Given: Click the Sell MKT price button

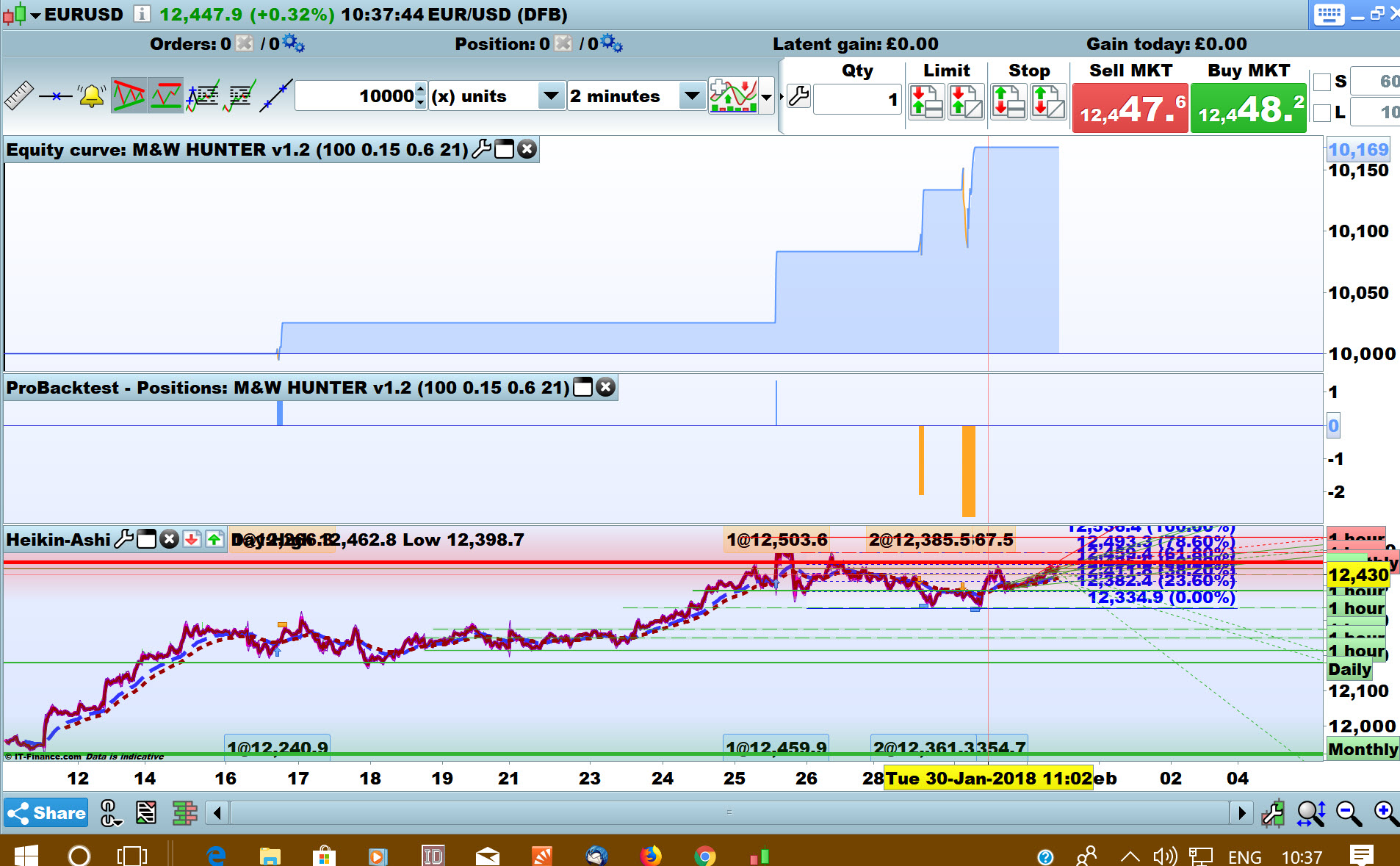Looking at the screenshot, I should tap(1130, 108).
